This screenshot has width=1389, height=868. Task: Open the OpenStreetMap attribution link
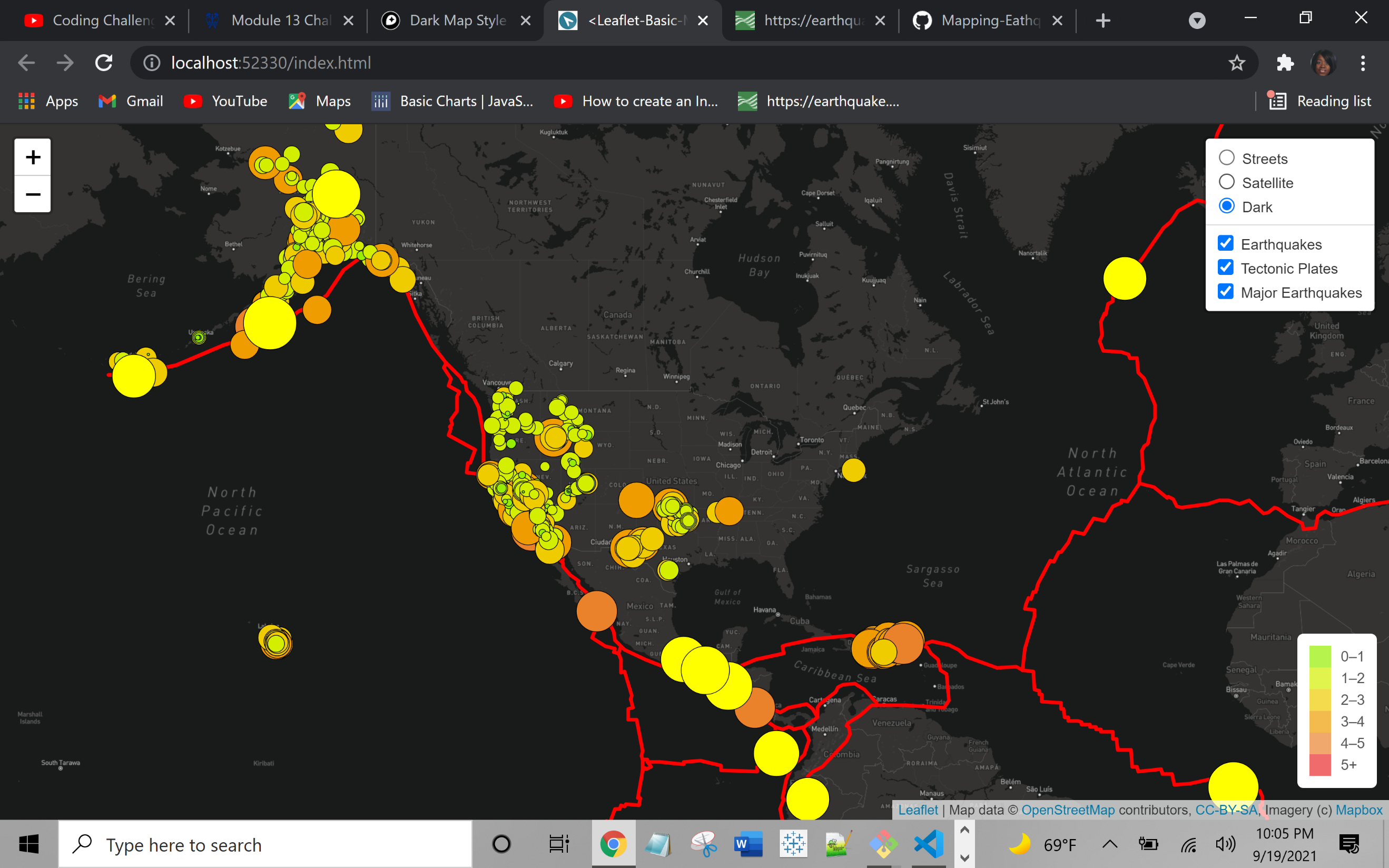pyautogui.click(x=1068, y=810)
